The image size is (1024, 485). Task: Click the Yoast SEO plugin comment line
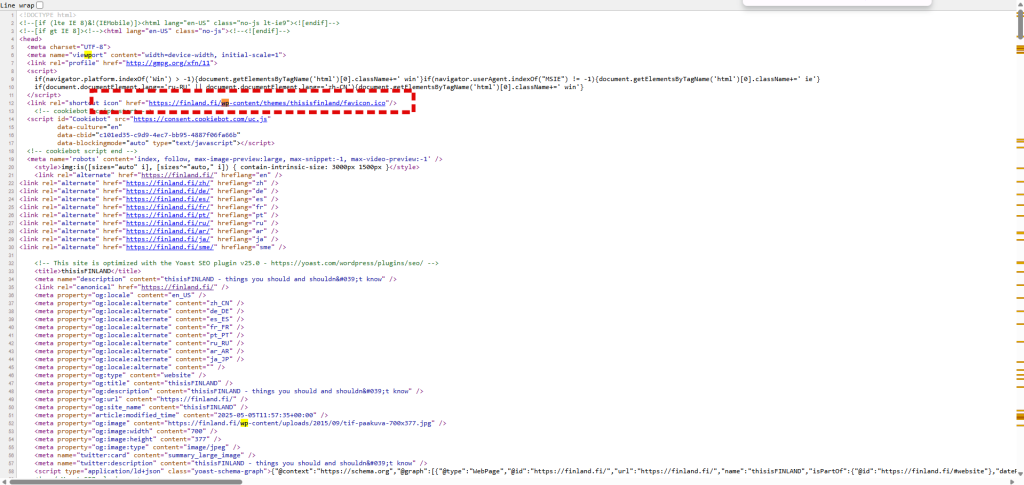[236, 262]
